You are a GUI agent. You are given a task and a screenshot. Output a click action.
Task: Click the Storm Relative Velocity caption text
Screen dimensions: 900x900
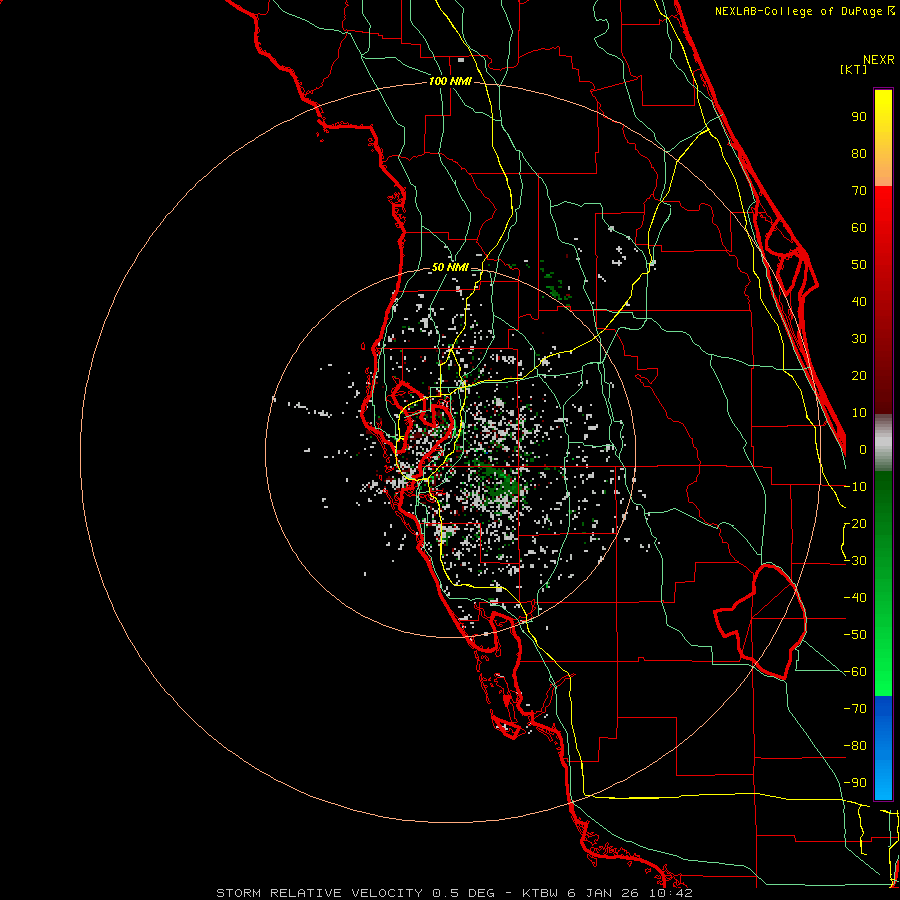tap(454, 893)
